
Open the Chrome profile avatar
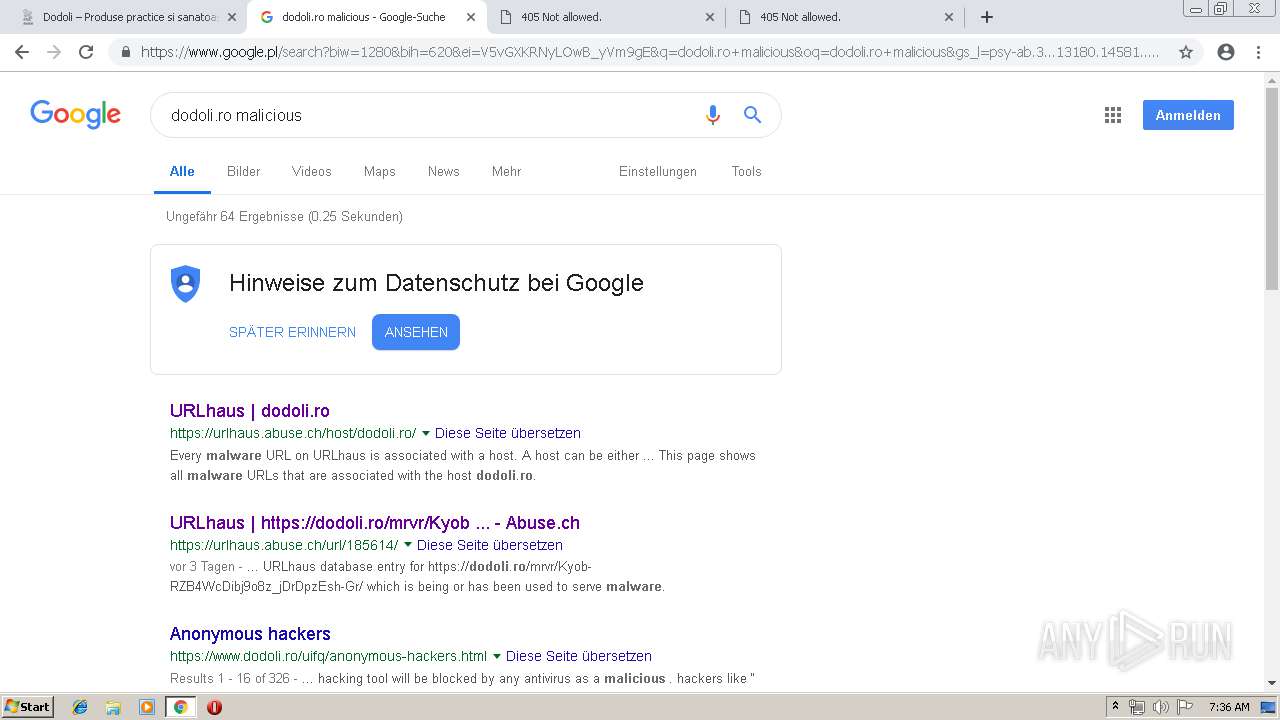tap(1226, 52)
